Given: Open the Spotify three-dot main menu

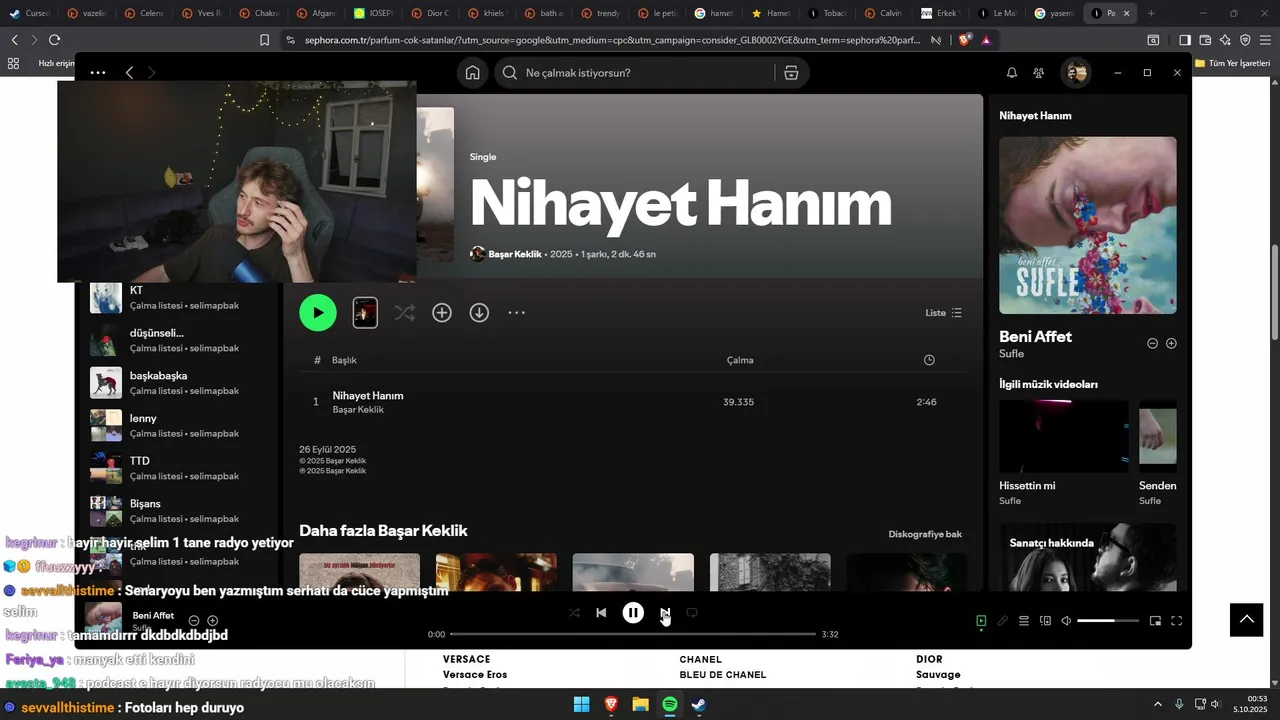Looking at the screenshot, I should (x=97, y=73).
